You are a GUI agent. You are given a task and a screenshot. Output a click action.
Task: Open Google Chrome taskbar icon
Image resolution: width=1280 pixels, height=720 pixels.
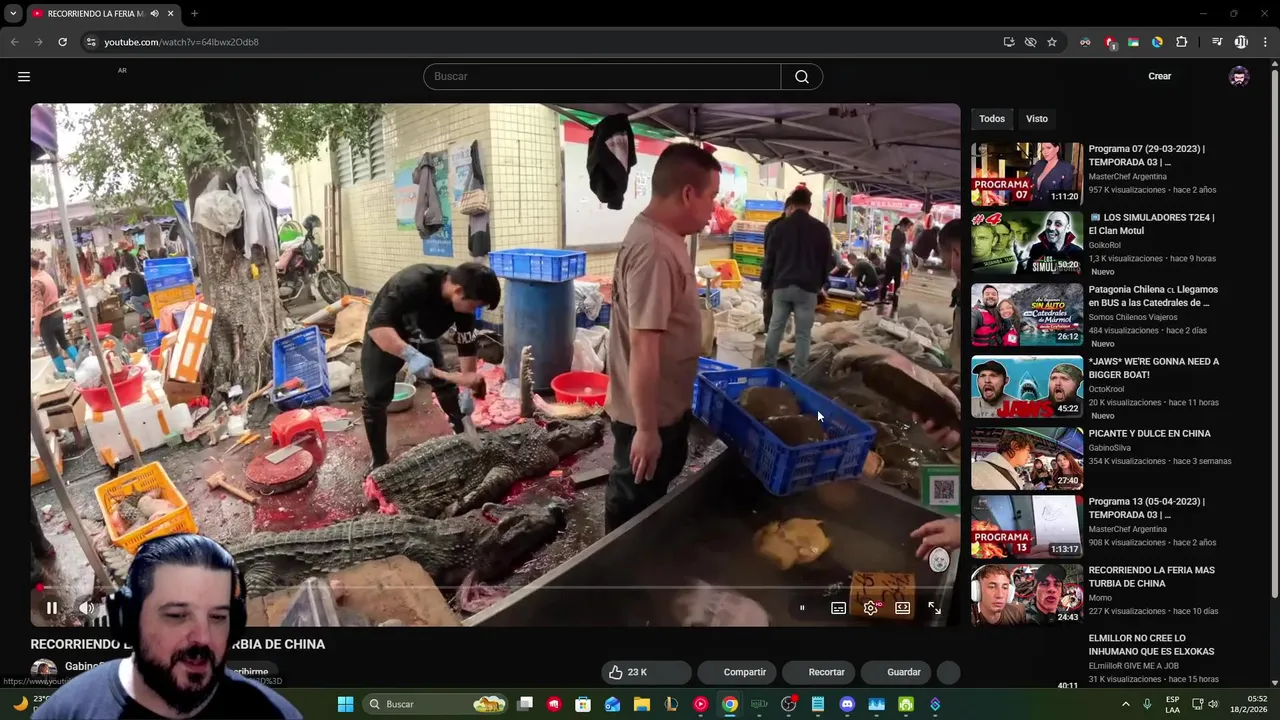(x=730, y=704)
